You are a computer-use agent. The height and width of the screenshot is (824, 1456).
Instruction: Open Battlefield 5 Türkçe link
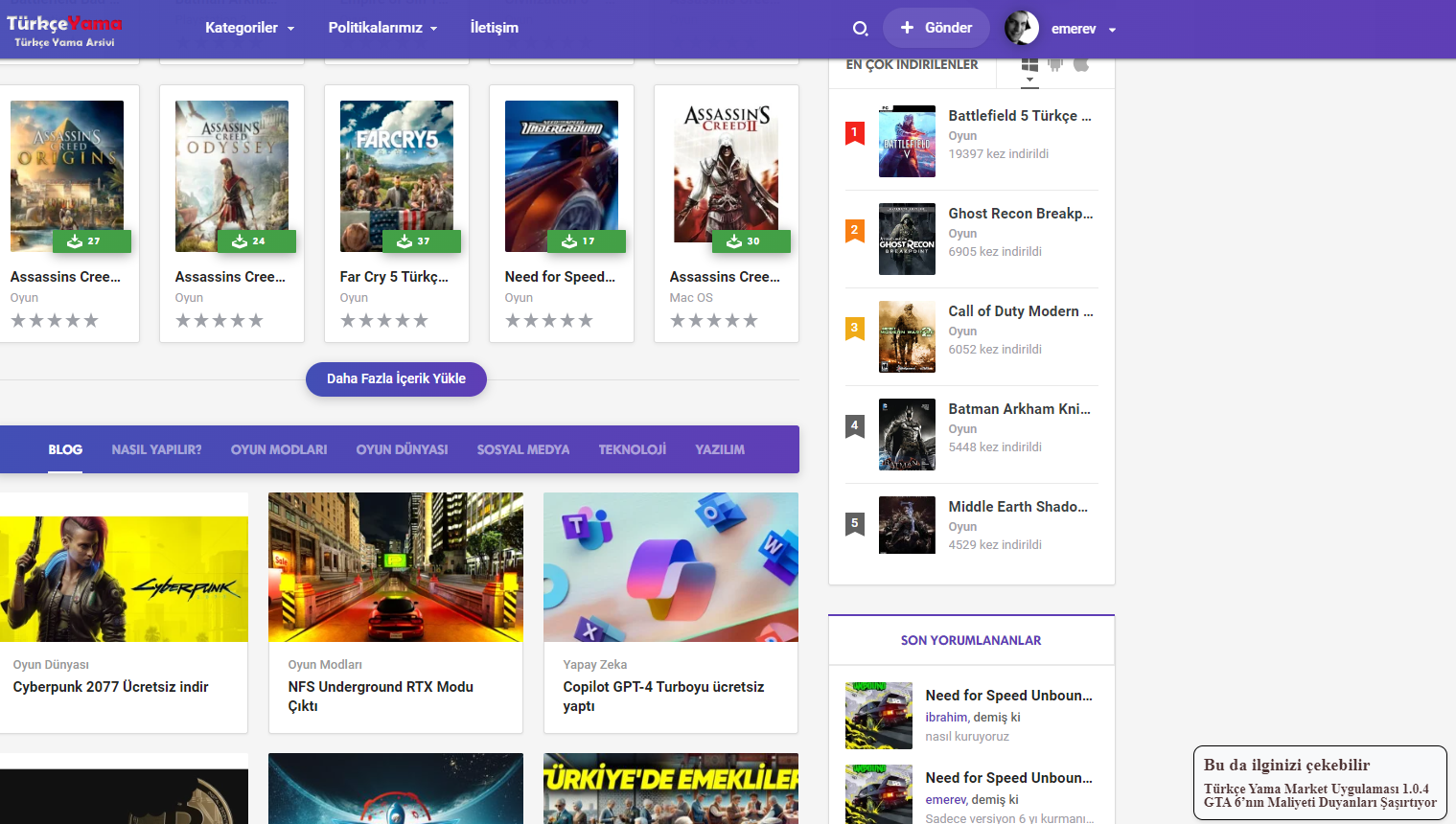1020,116
